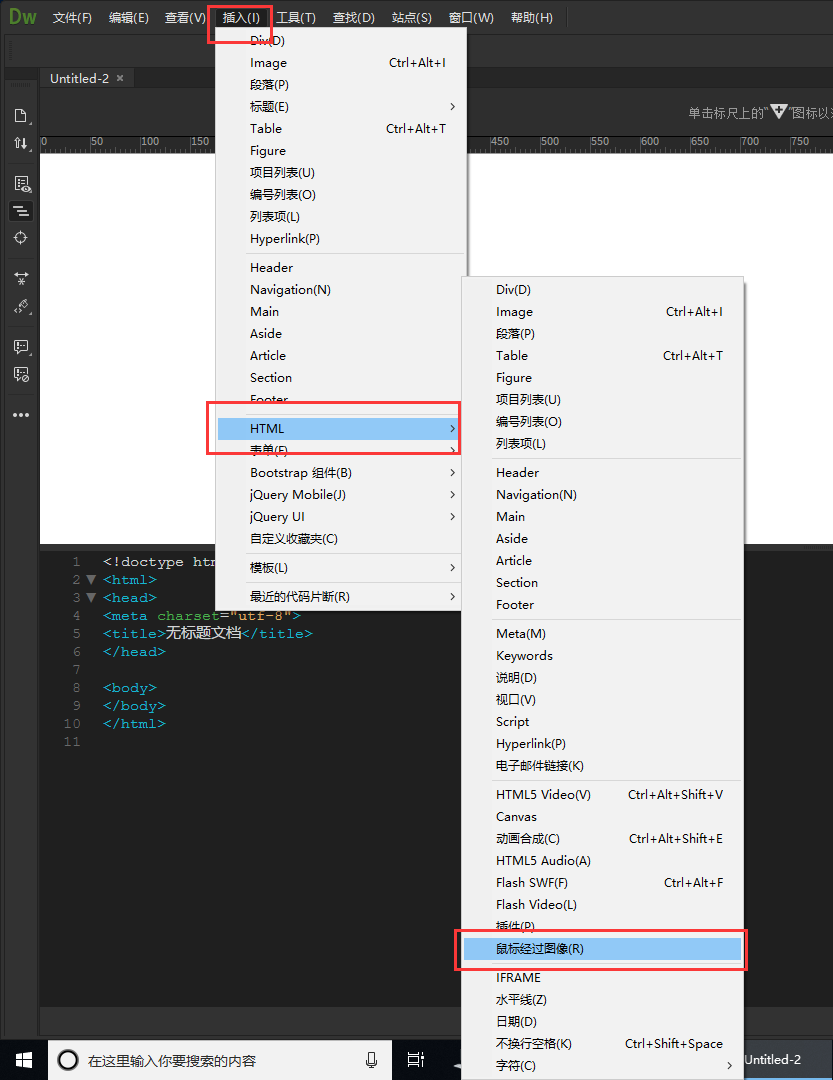Expand the jQuery Mobile(J) submenu

pos(338,495)
